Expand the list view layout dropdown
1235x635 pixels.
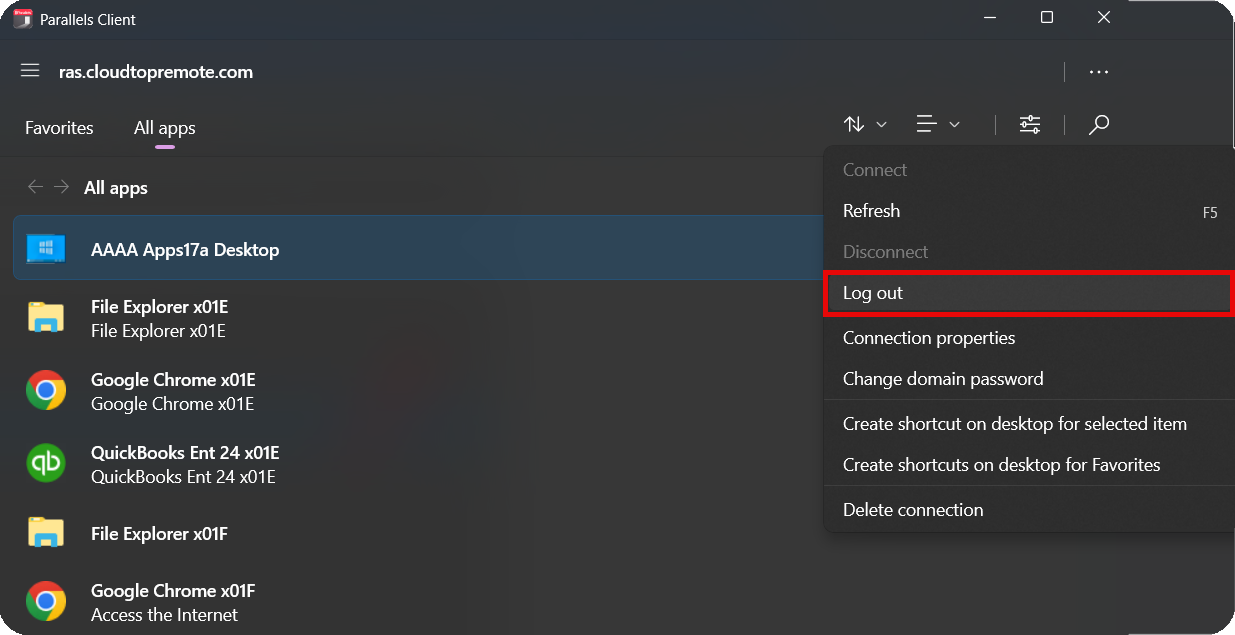(x=938, y=125)
